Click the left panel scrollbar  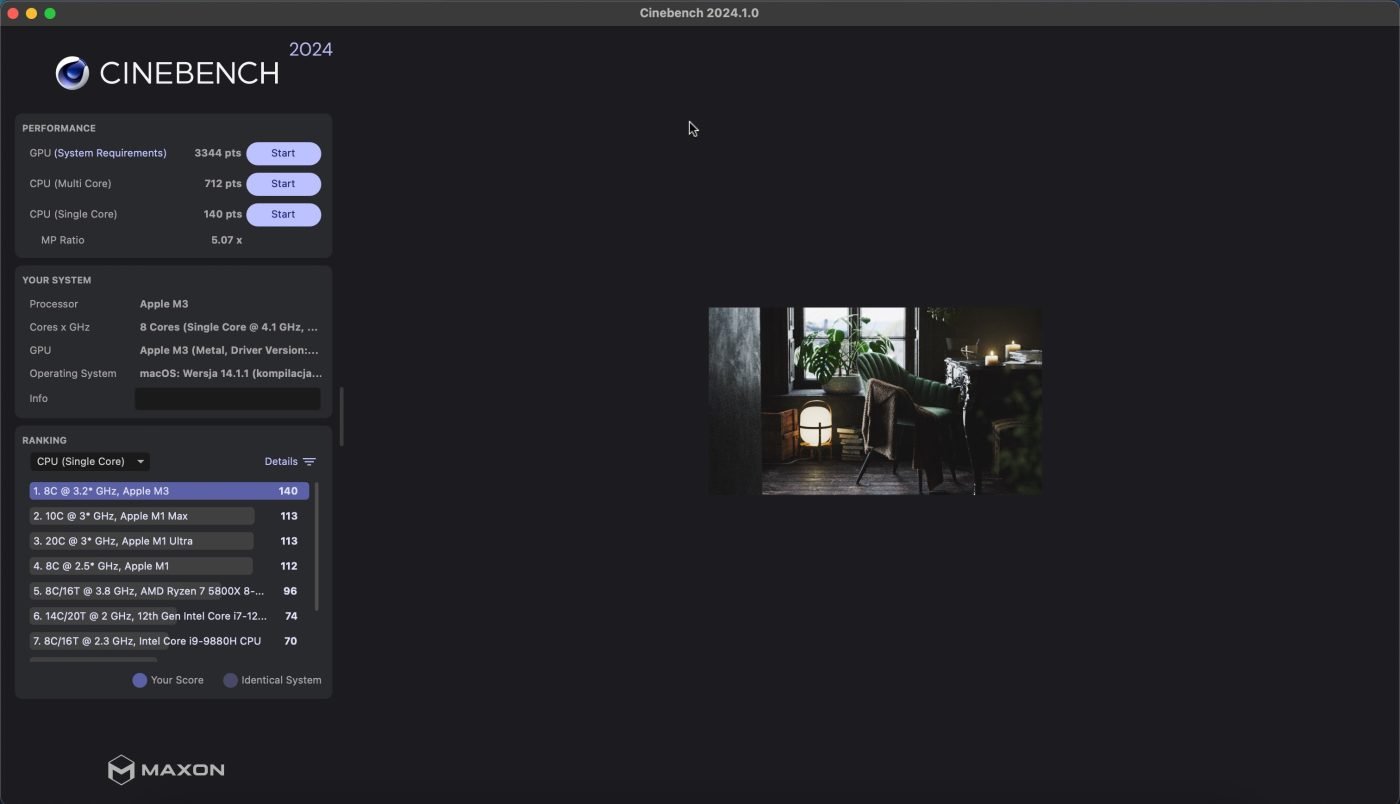pyautogui.click(x=342, y=416)
